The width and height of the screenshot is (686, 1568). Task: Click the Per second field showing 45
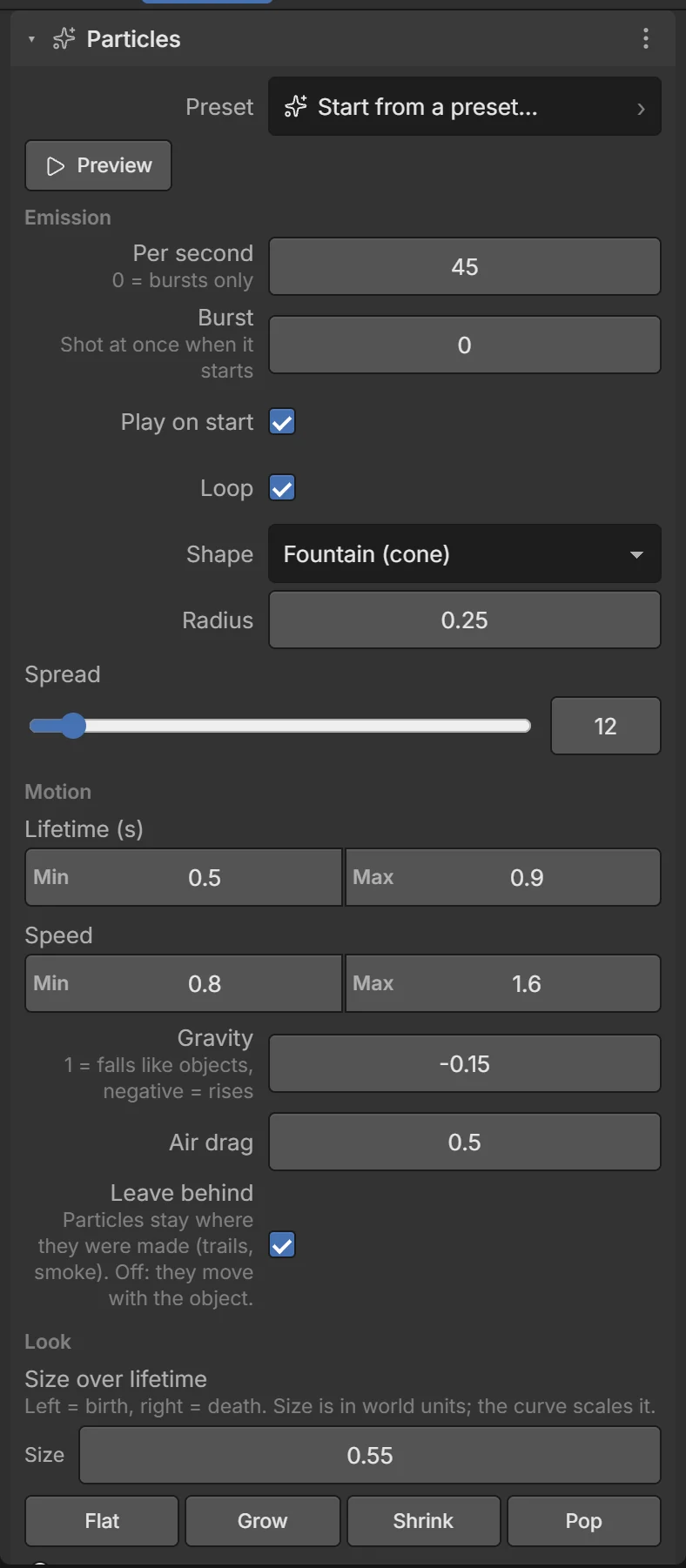coord(464,266)
